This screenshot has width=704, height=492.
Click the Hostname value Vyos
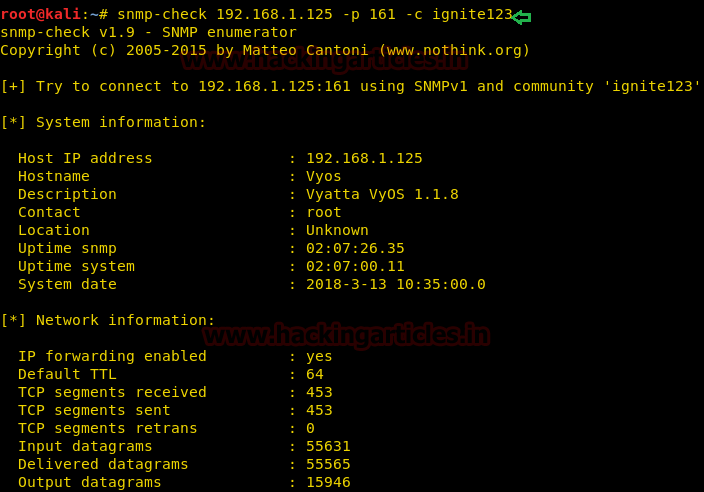323,176
